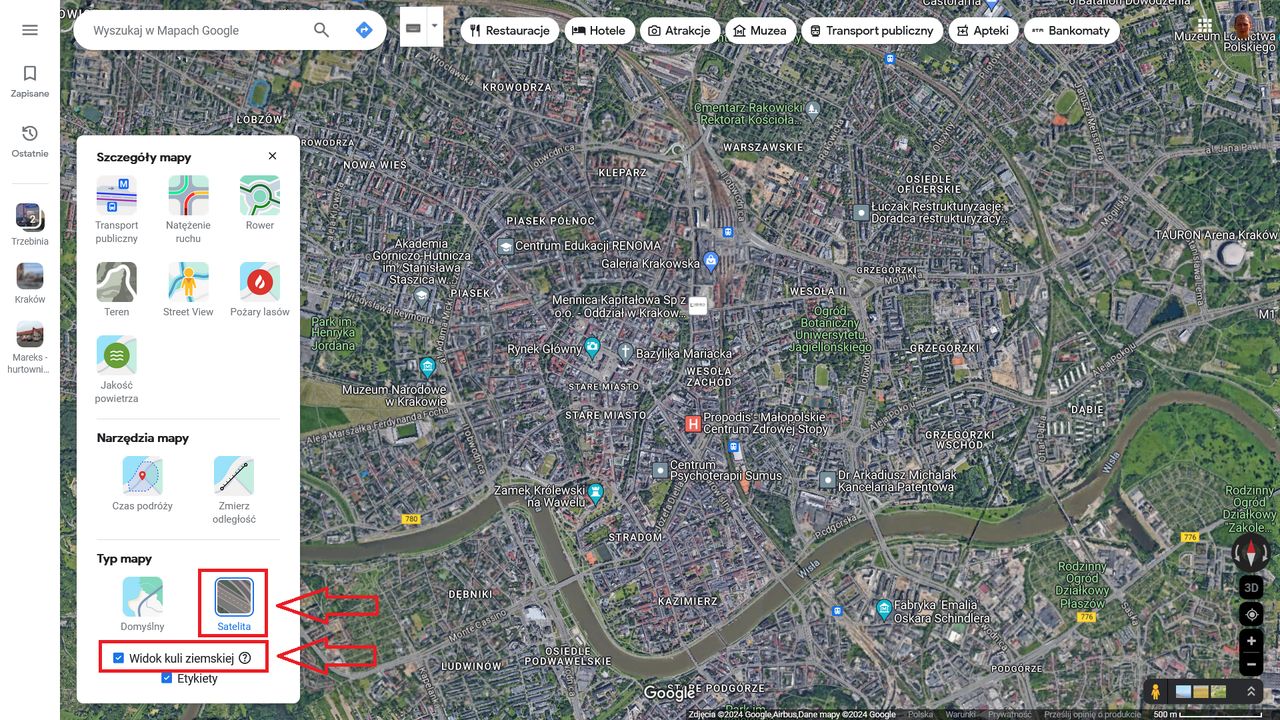Show my location with the target icon
1280x720 pixels.
point(1251,614)
